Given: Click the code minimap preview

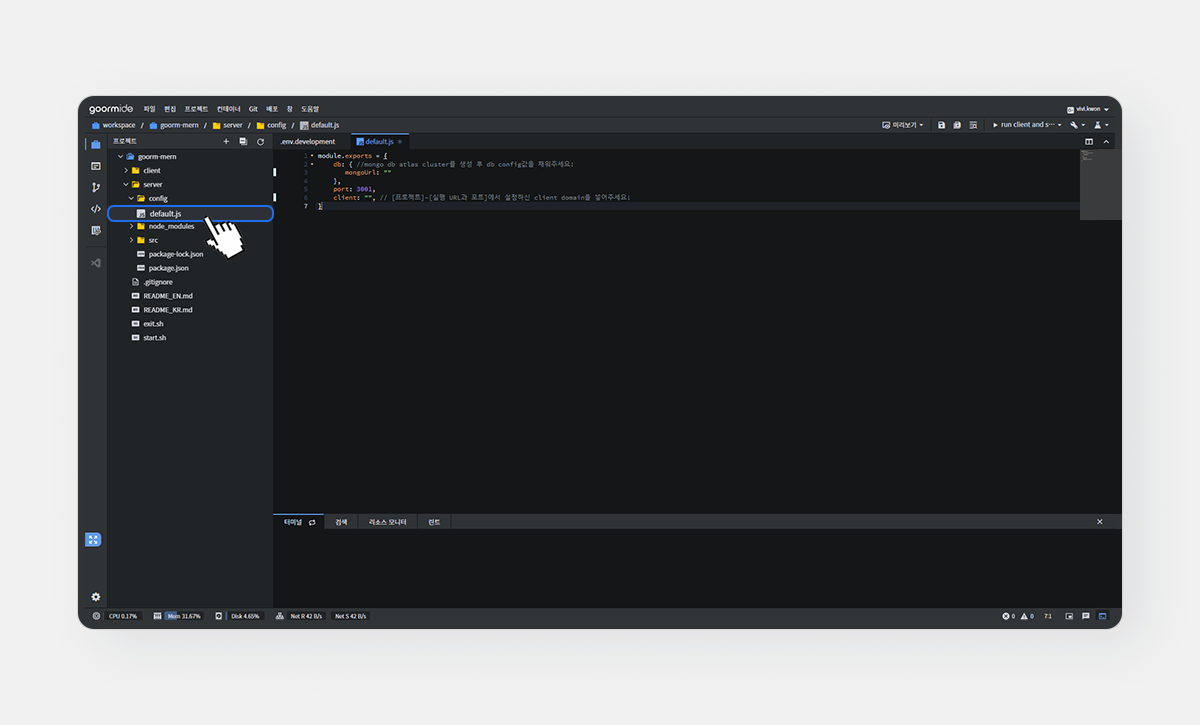Looking at the screenshot, I should [x=1100, y=185].
